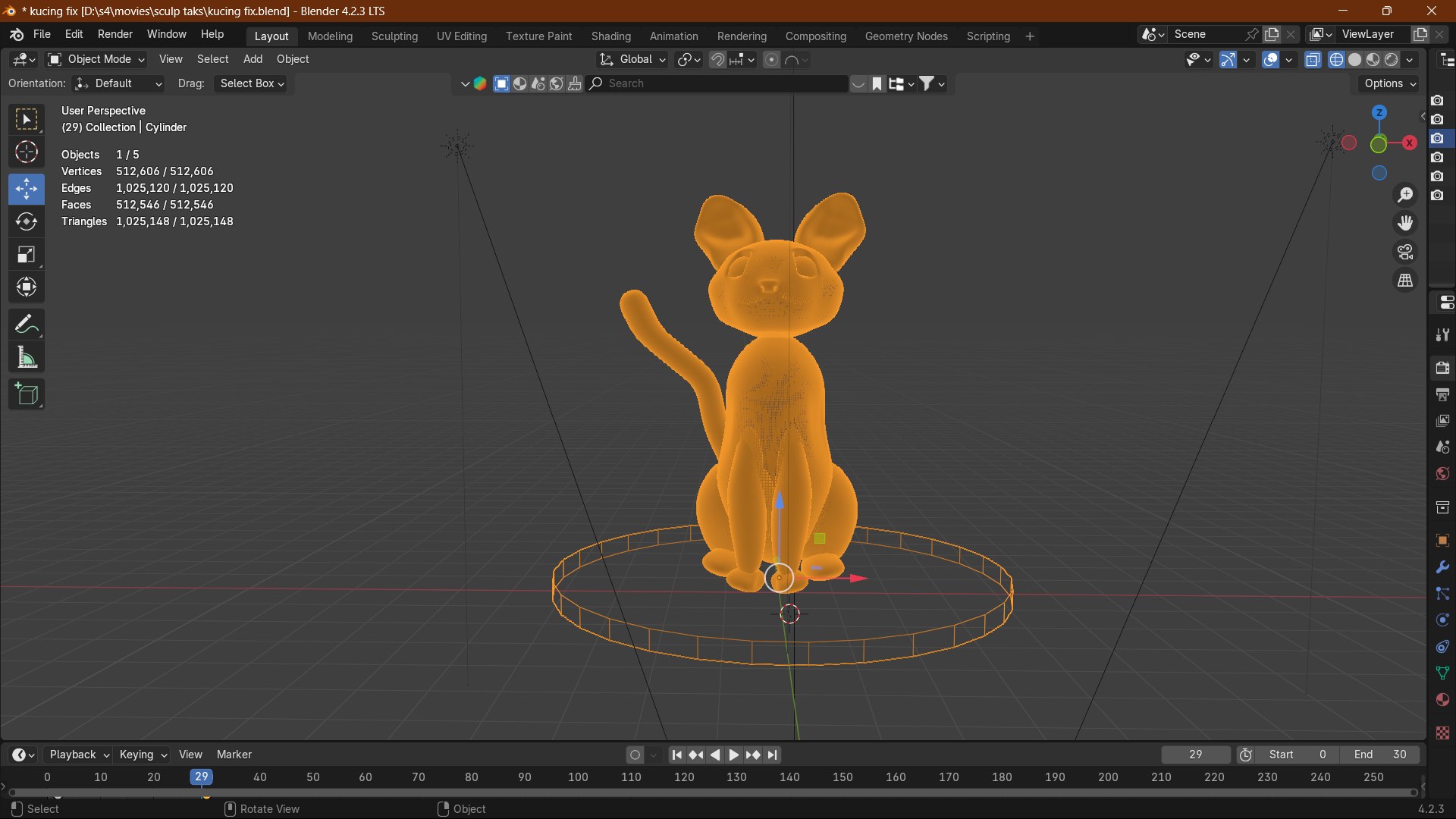Open the Tool properties tab icon
Viewport: 1456px width, 819px height.
(1442, 334)
